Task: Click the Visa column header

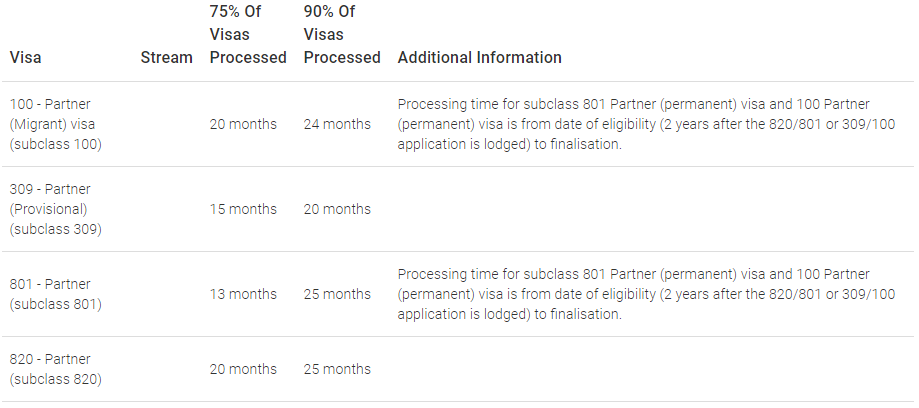Action: coord(25,57)
